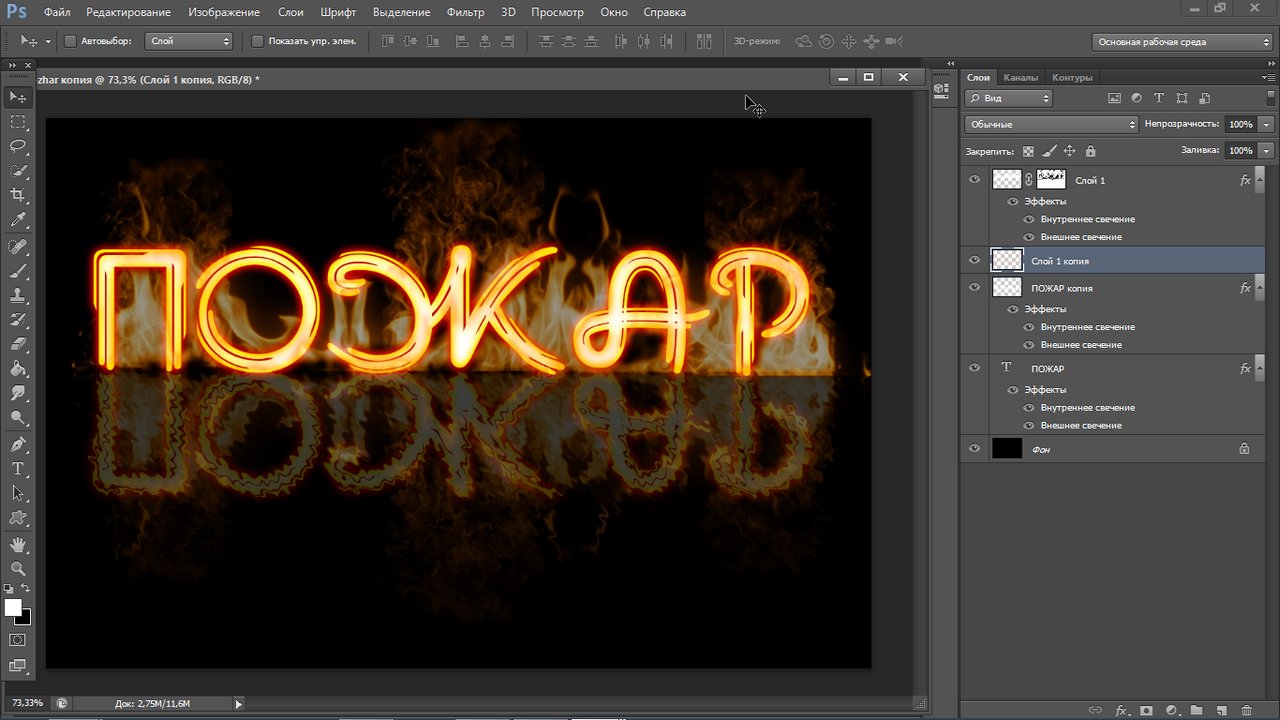Open Заливка slider dropdown arrow

pos(1267,150)
